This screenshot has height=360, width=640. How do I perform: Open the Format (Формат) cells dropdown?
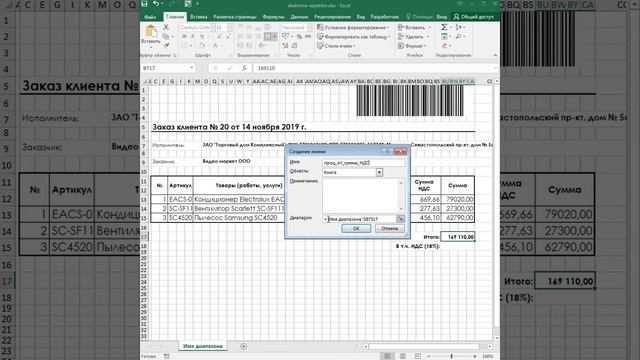tap(413, 46)
